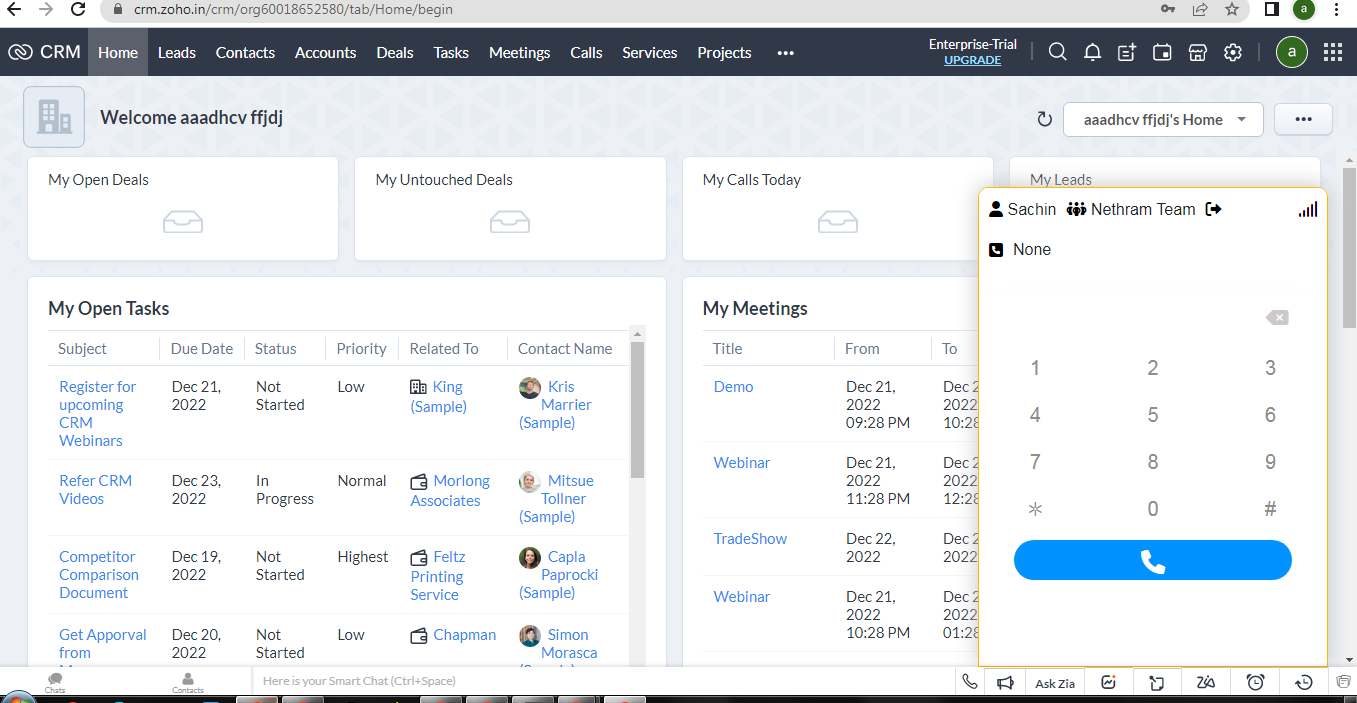This screenshot has width=1357, height=703.
Task: Click the announcements megaphone icon
Action: (x=1005, y=682)
